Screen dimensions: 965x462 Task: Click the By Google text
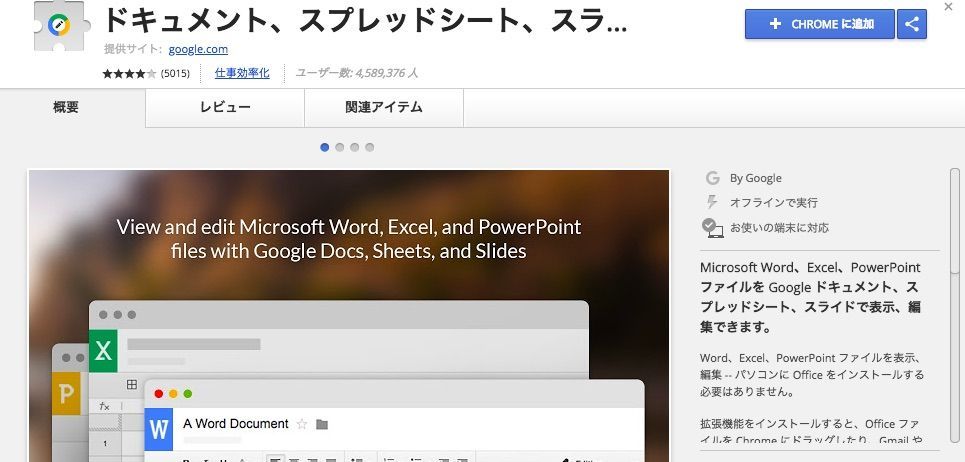point(756,178)
